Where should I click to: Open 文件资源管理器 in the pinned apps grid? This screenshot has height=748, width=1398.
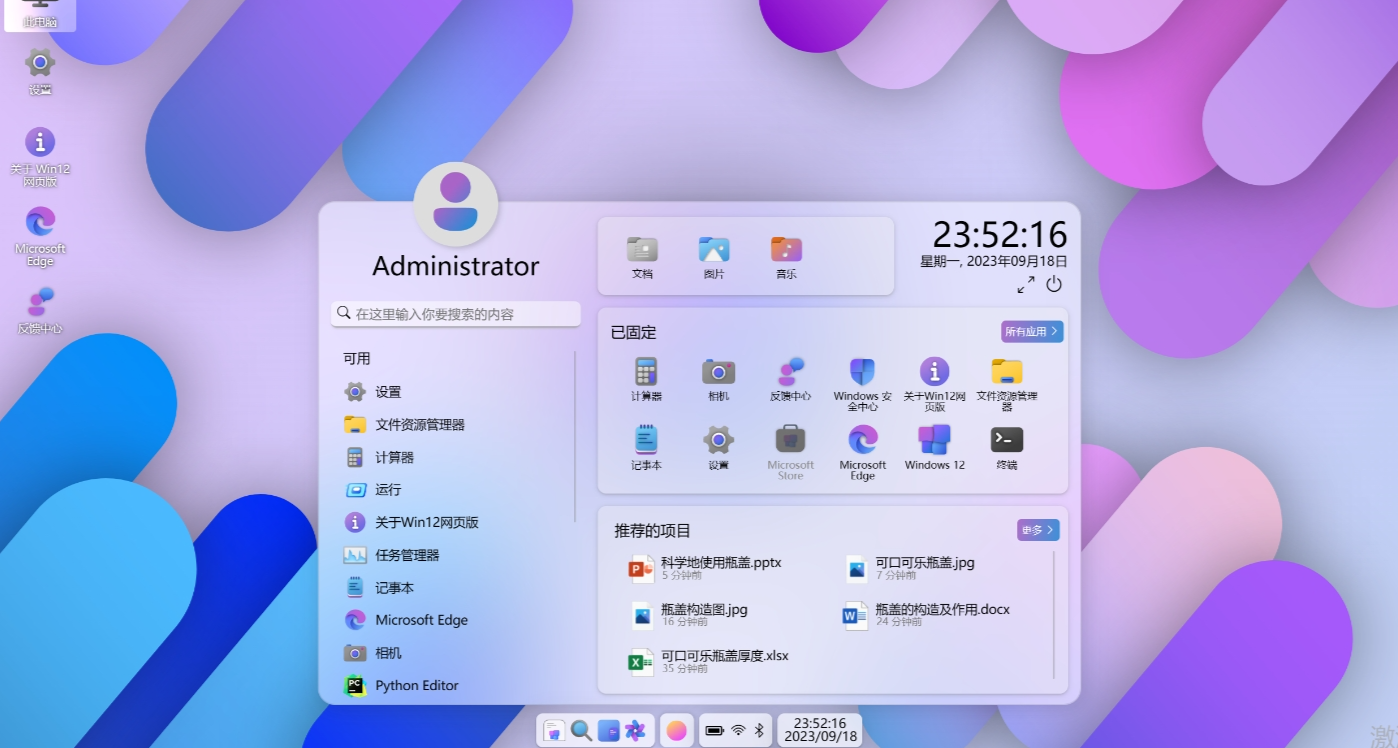coord(1006,384)
